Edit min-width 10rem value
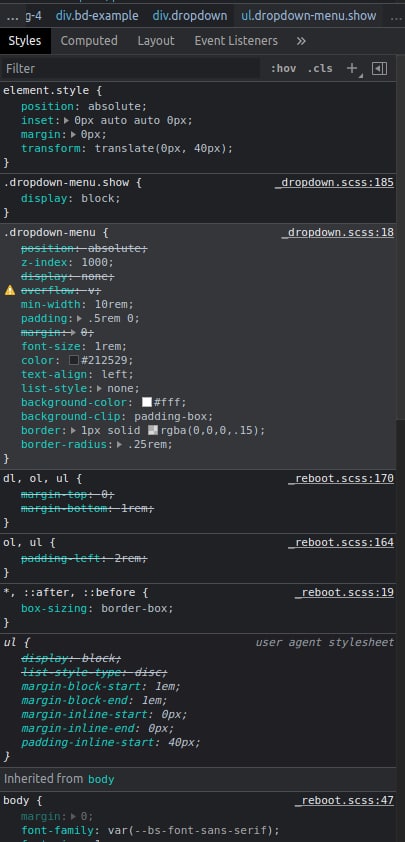 [114, 304]
